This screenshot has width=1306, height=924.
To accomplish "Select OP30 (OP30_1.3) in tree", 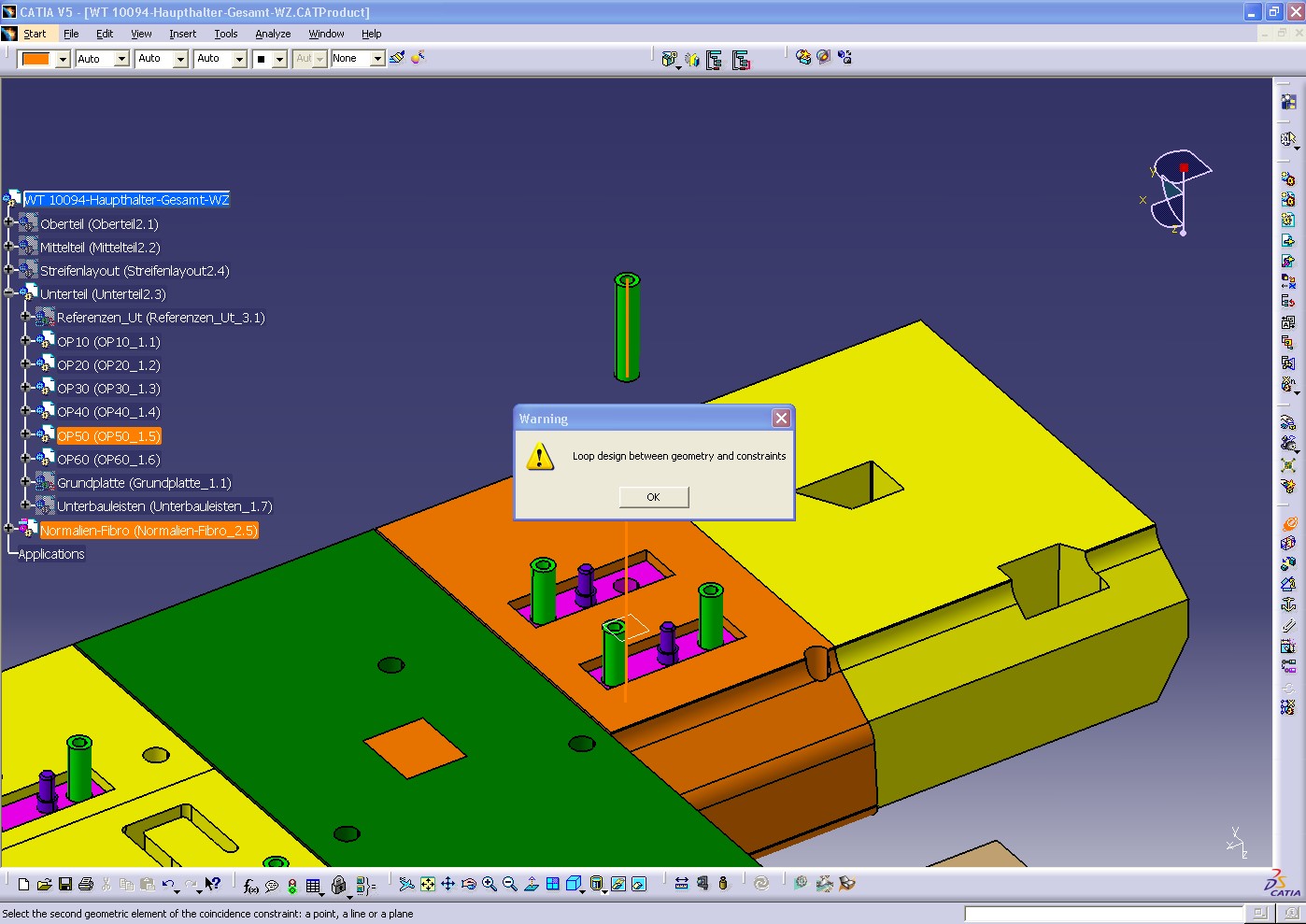I will coord(108,389).
